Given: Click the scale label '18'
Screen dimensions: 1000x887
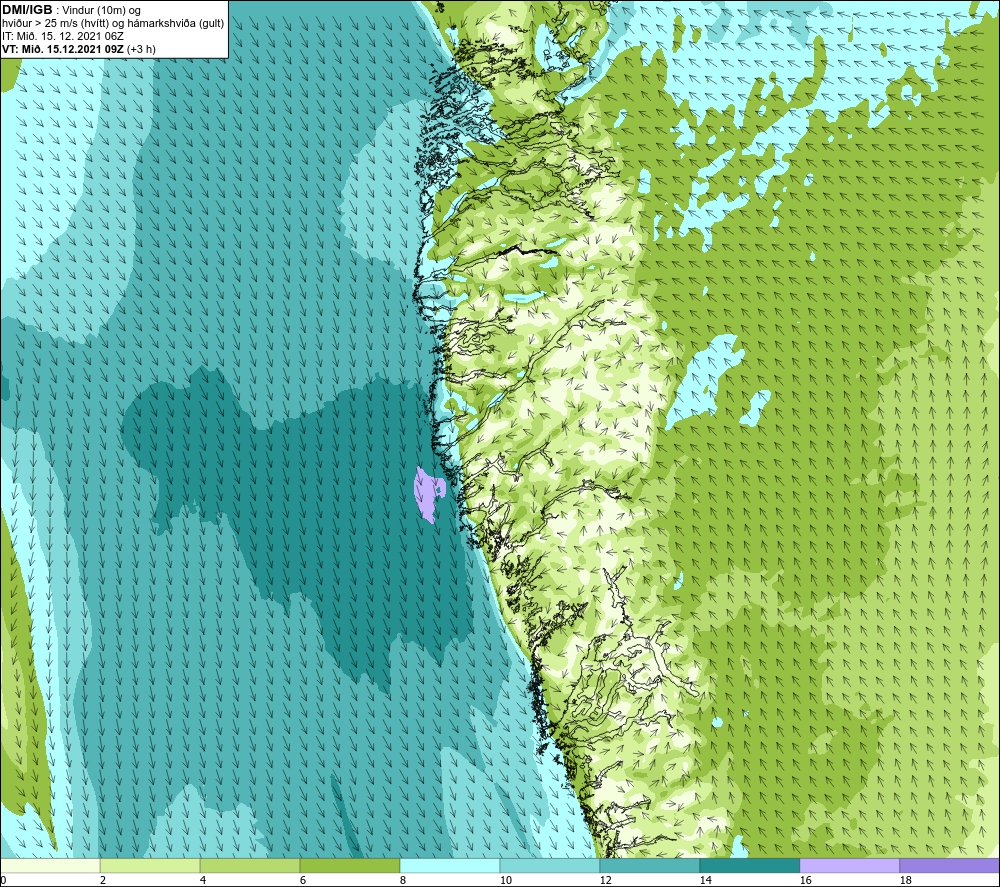Looking at the screenshot, I should 906,881.
